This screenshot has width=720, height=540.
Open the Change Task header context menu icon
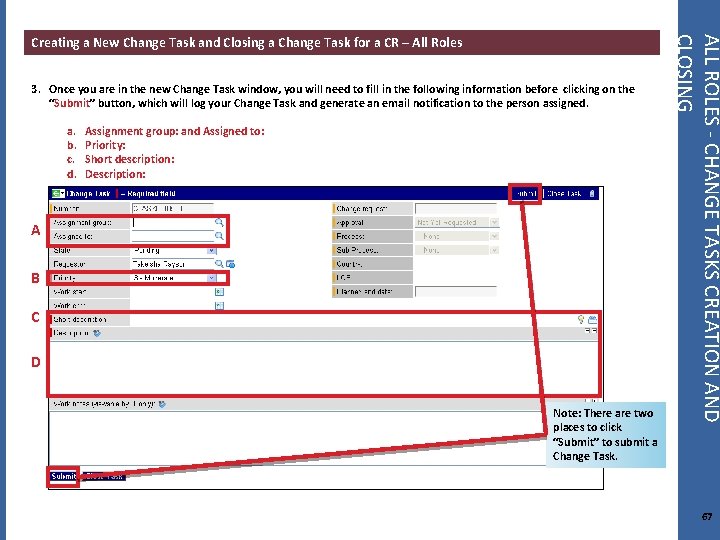(58, 193)
